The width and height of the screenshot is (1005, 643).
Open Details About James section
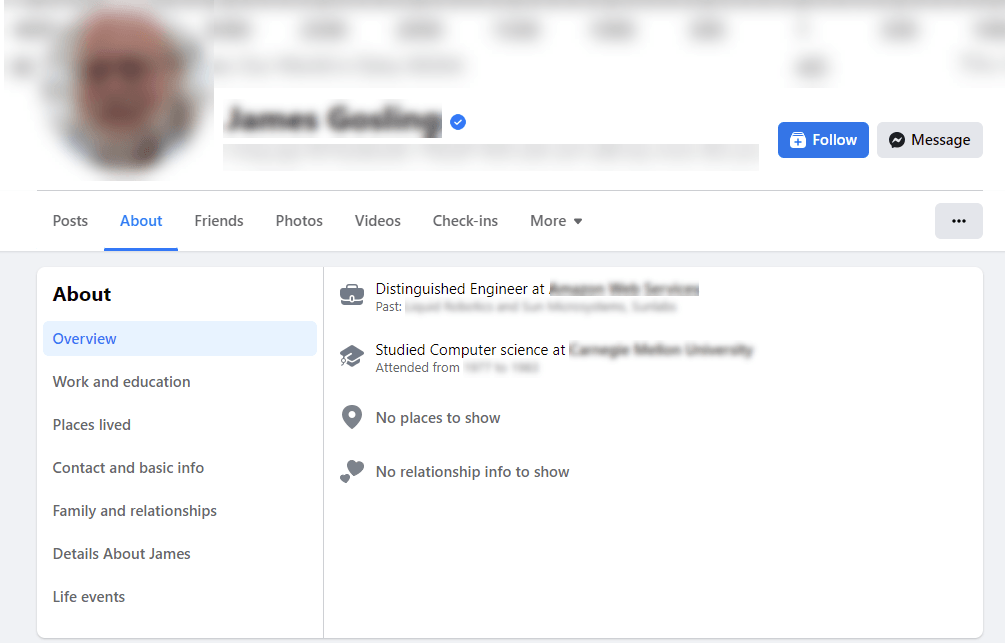(121, 553)
